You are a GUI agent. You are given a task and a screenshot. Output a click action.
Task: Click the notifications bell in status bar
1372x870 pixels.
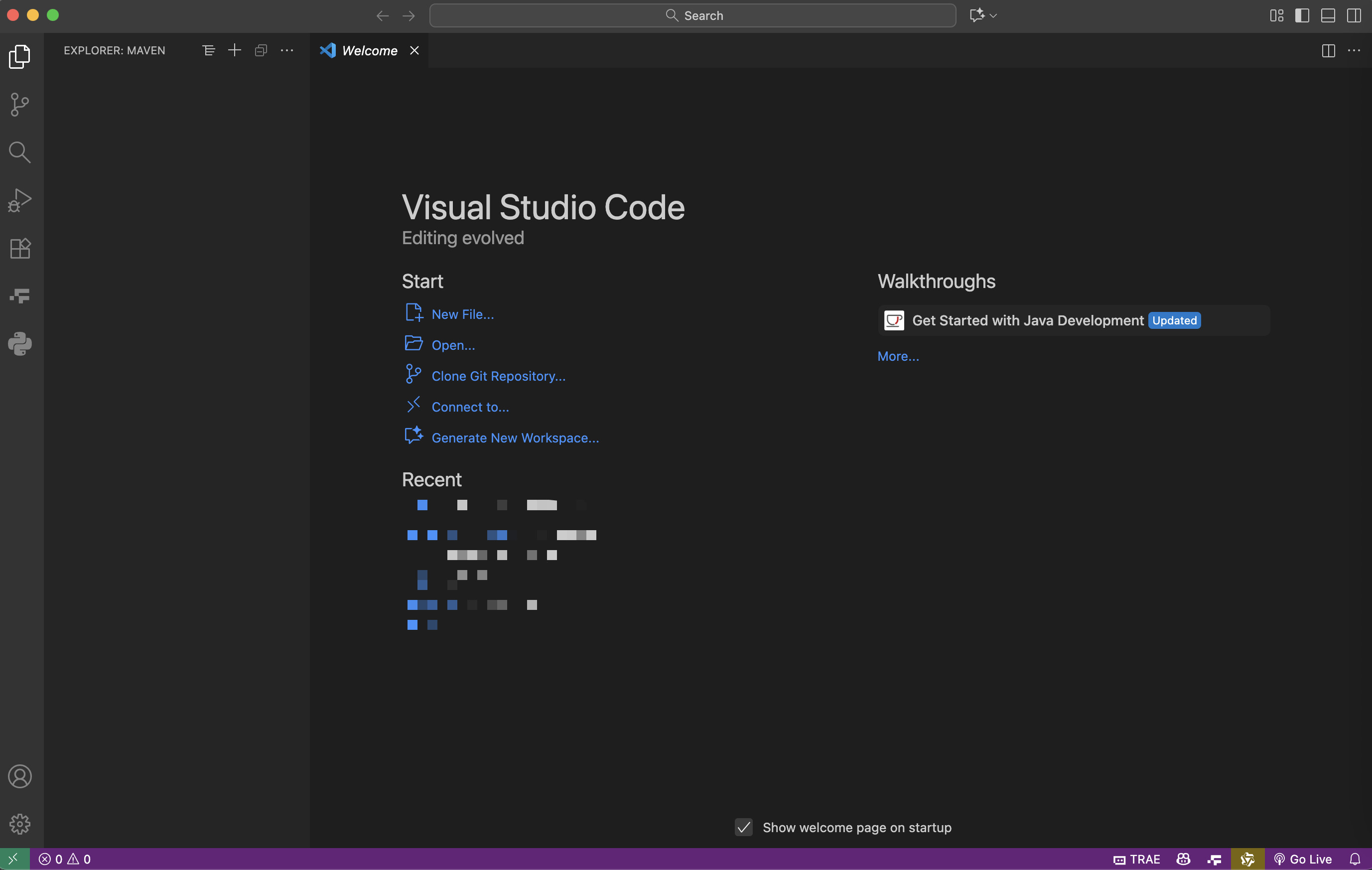1355,859
